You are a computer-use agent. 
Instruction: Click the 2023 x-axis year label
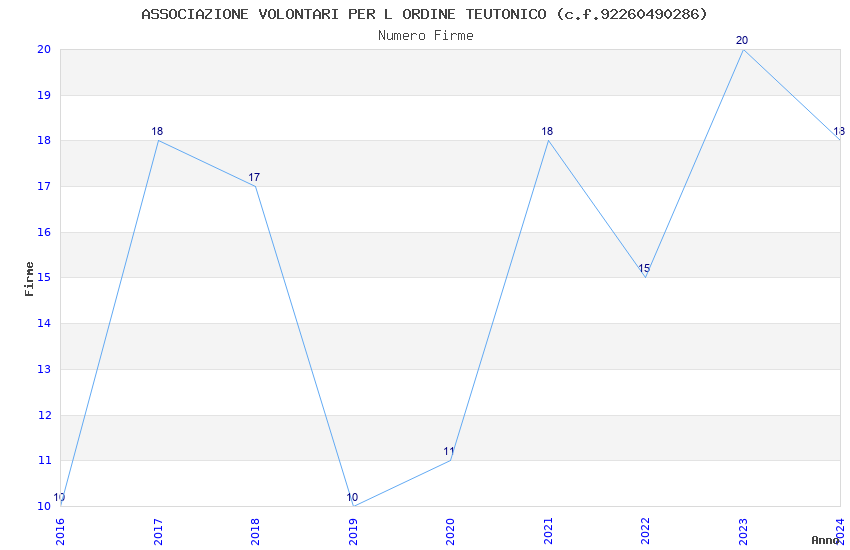(x=743, y=532)
